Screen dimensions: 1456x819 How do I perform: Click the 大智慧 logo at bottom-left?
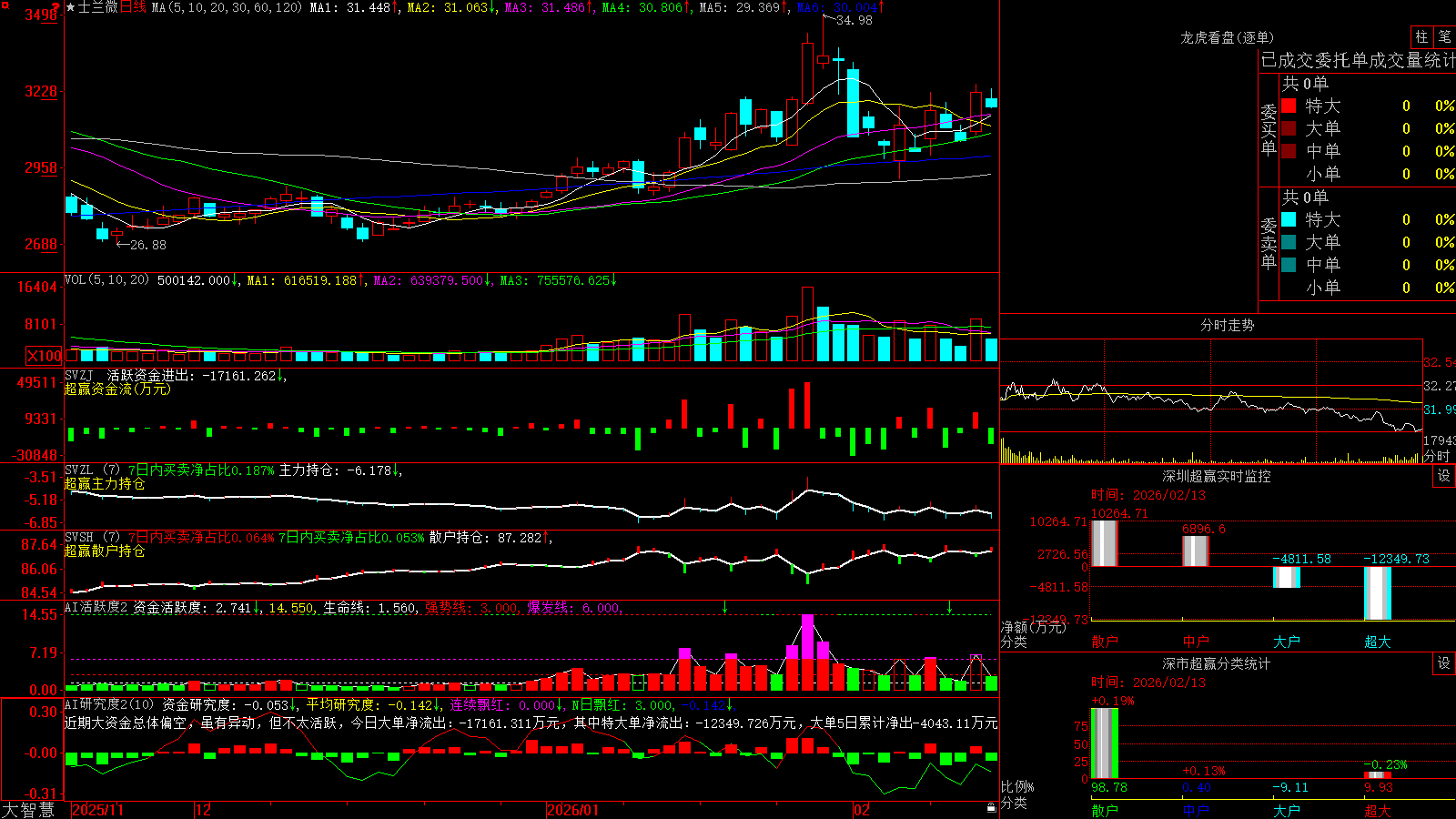[x=28, y=810]
